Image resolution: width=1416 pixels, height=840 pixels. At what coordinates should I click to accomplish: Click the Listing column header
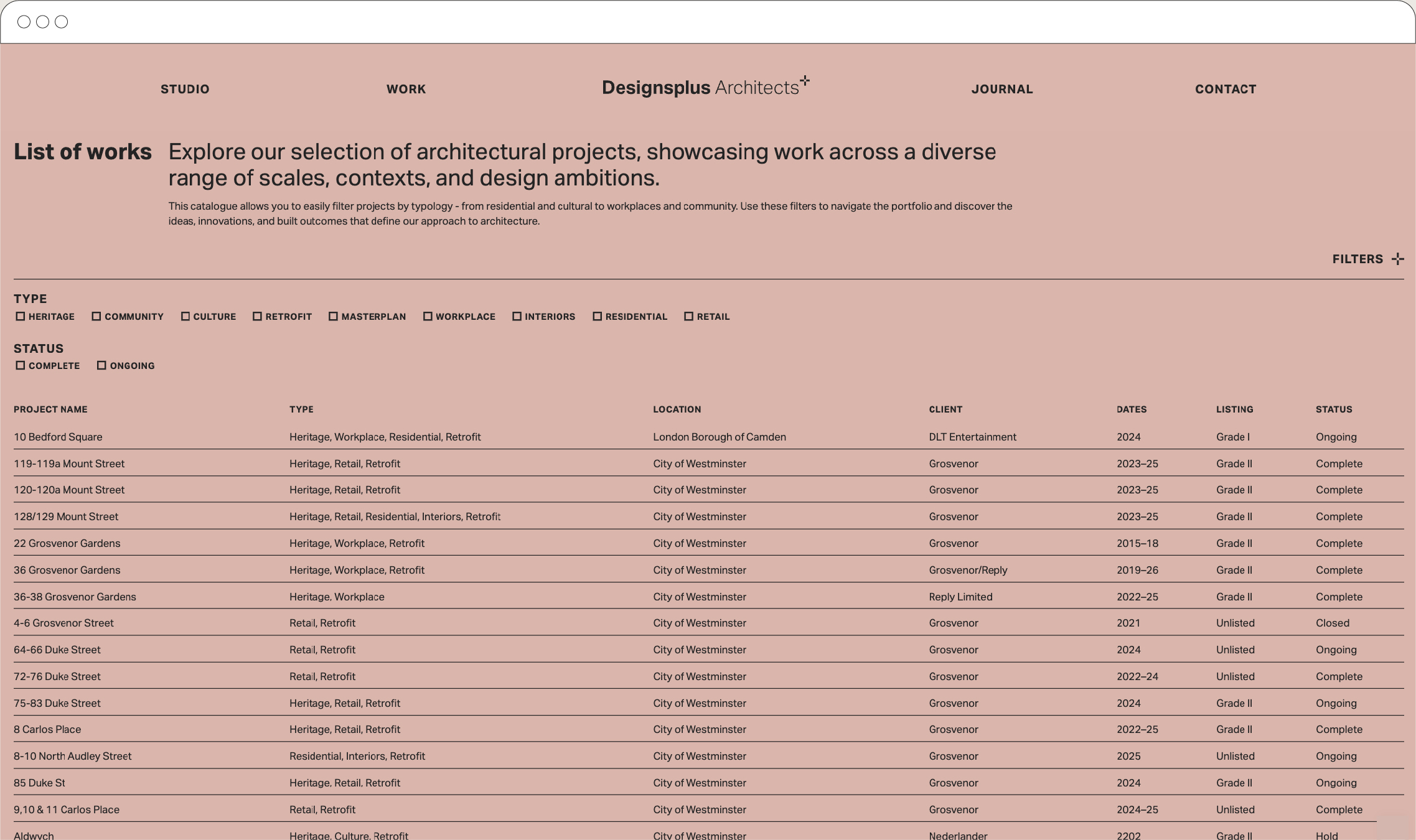pyautogui.click(x=1235, y=409)
